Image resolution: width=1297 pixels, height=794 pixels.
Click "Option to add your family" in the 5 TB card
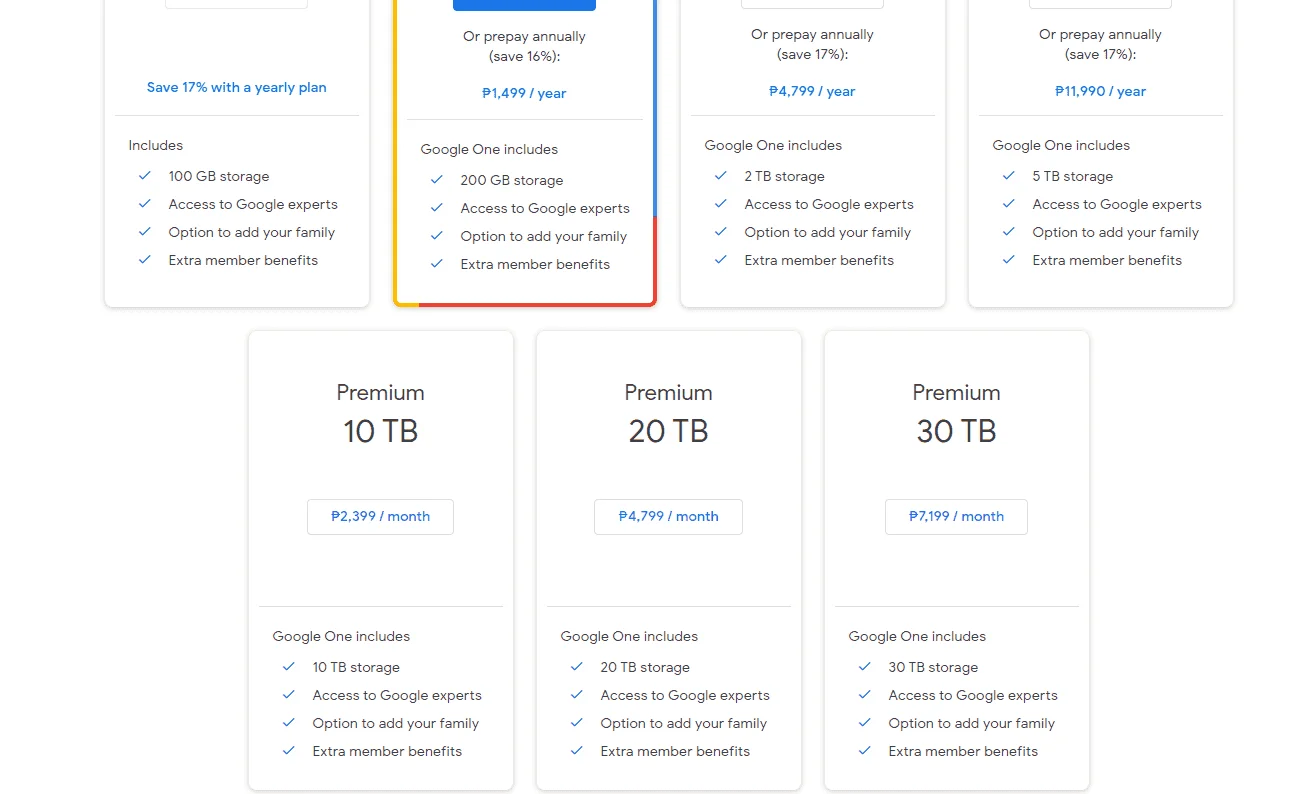click(1115, 232)
